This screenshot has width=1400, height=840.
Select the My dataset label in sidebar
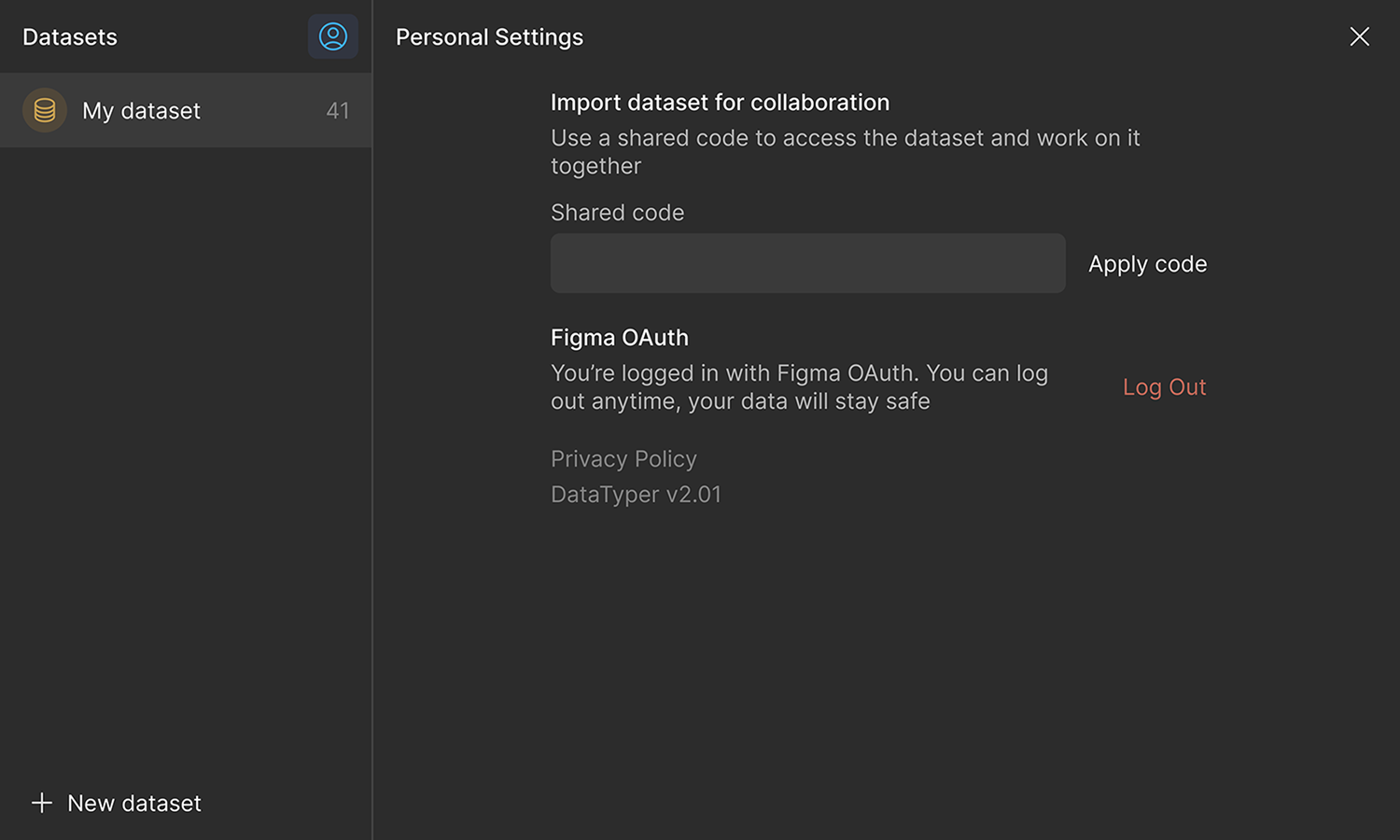(141, 111)
